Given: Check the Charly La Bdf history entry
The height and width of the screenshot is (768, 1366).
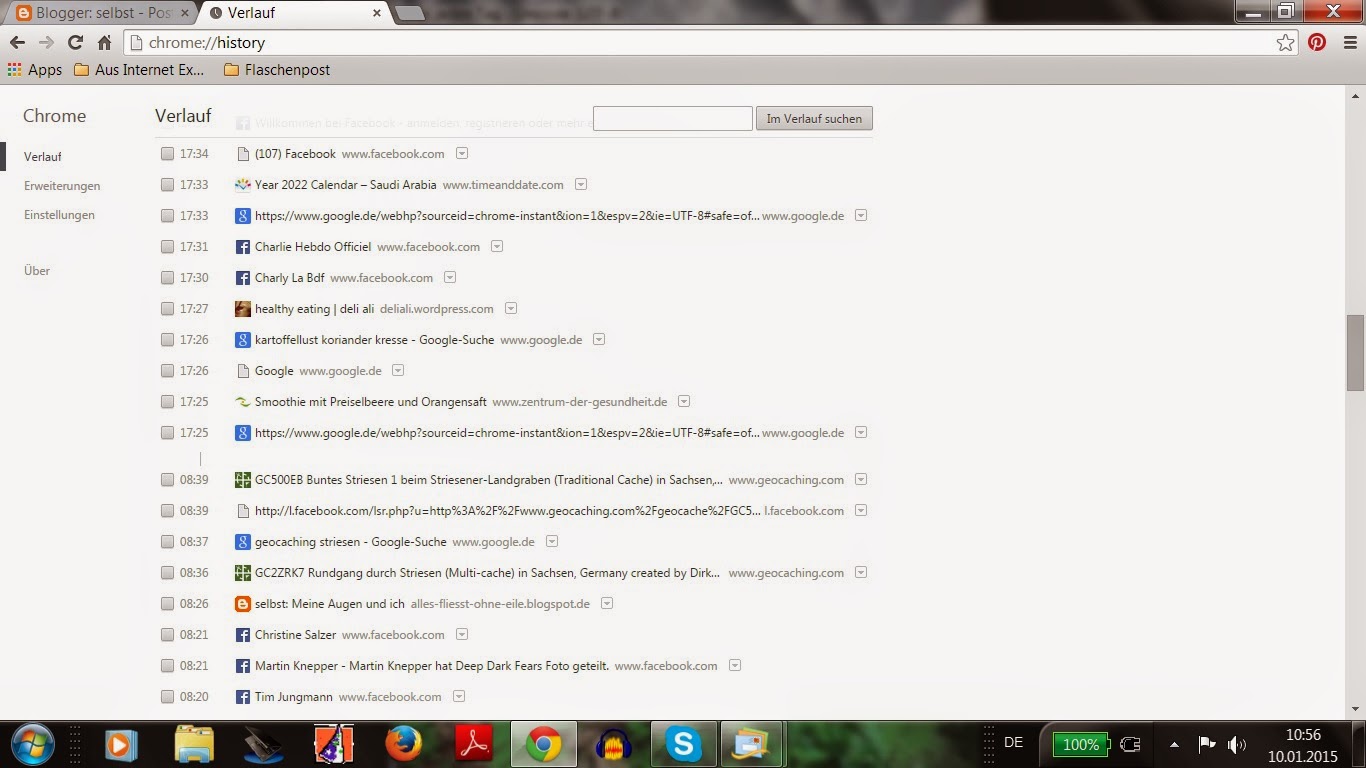Looking at the screenshot, I should (x=167, y=278).
